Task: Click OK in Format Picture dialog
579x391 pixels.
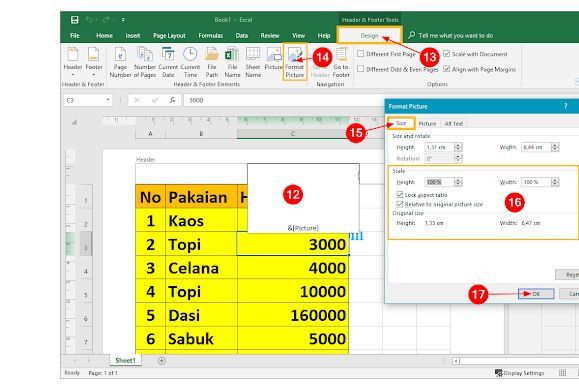Action: (536, 294)
